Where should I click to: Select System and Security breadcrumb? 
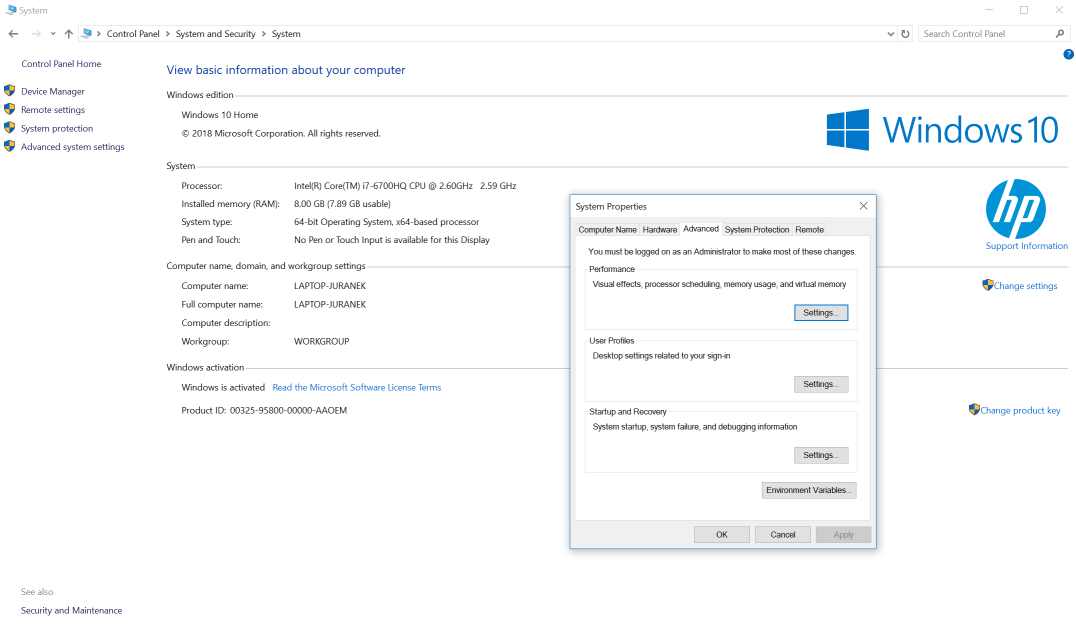215,34
